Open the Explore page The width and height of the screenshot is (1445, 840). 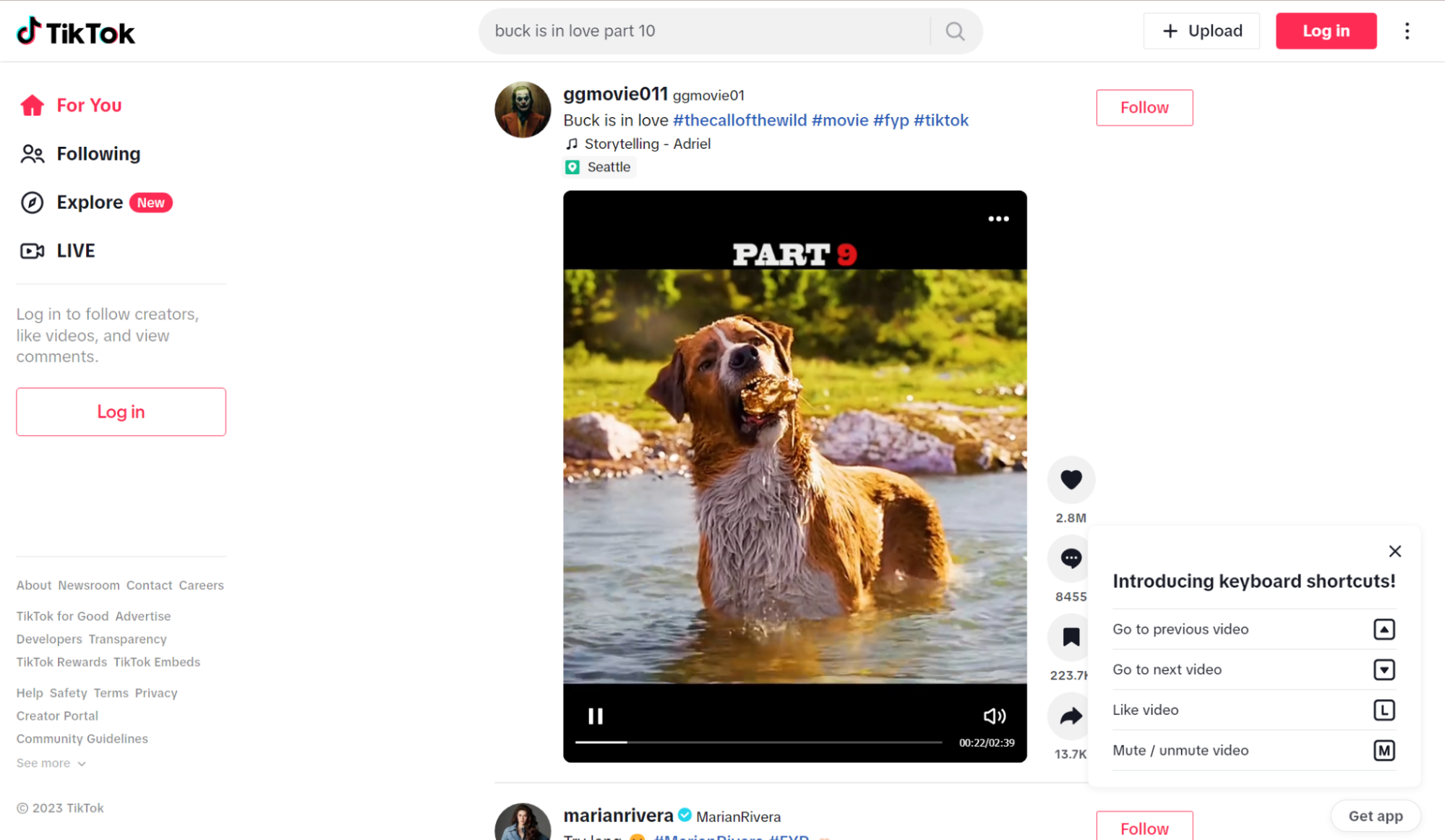72,202
